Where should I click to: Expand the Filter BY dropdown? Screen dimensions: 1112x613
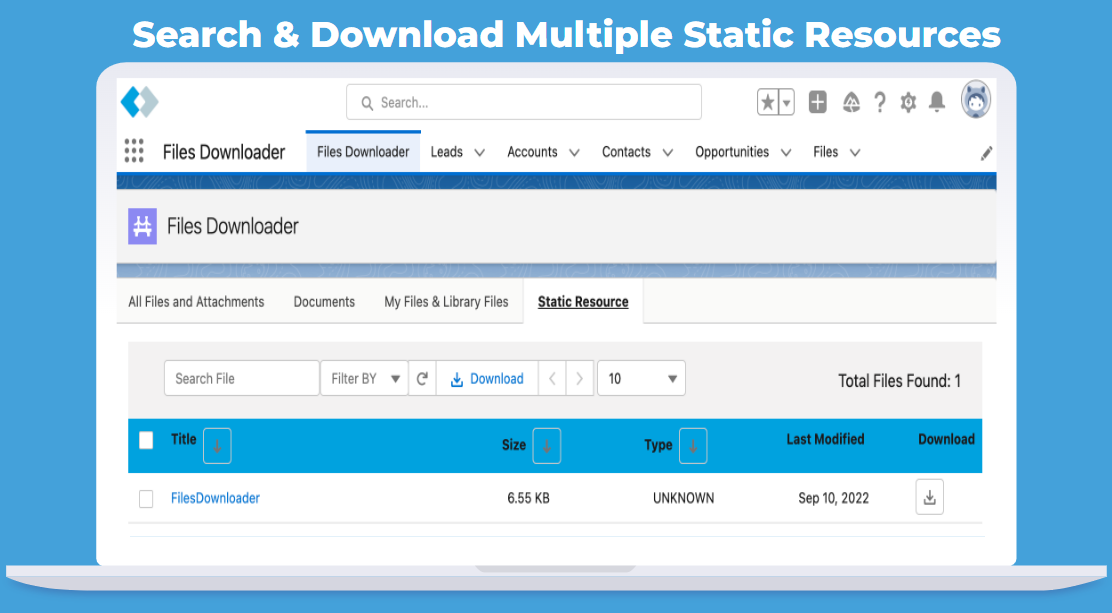364,379
